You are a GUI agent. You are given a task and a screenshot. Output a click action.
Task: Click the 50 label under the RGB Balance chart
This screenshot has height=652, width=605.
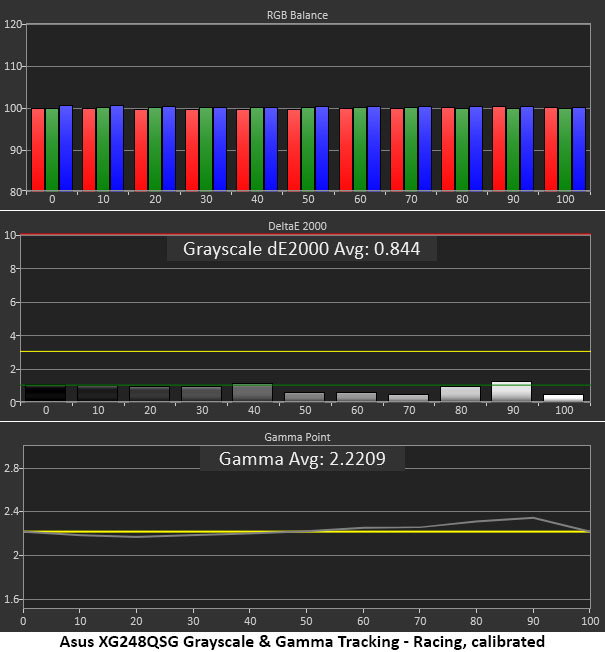308,199
